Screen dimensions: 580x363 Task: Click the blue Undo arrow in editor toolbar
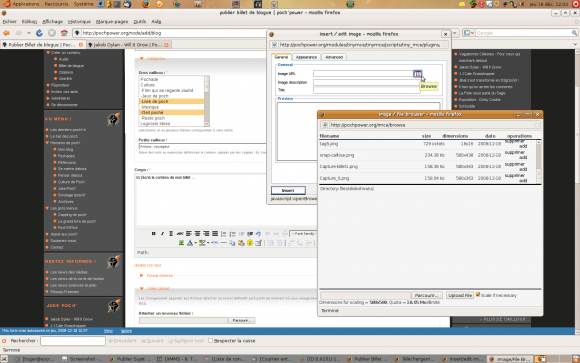point(259,233)
